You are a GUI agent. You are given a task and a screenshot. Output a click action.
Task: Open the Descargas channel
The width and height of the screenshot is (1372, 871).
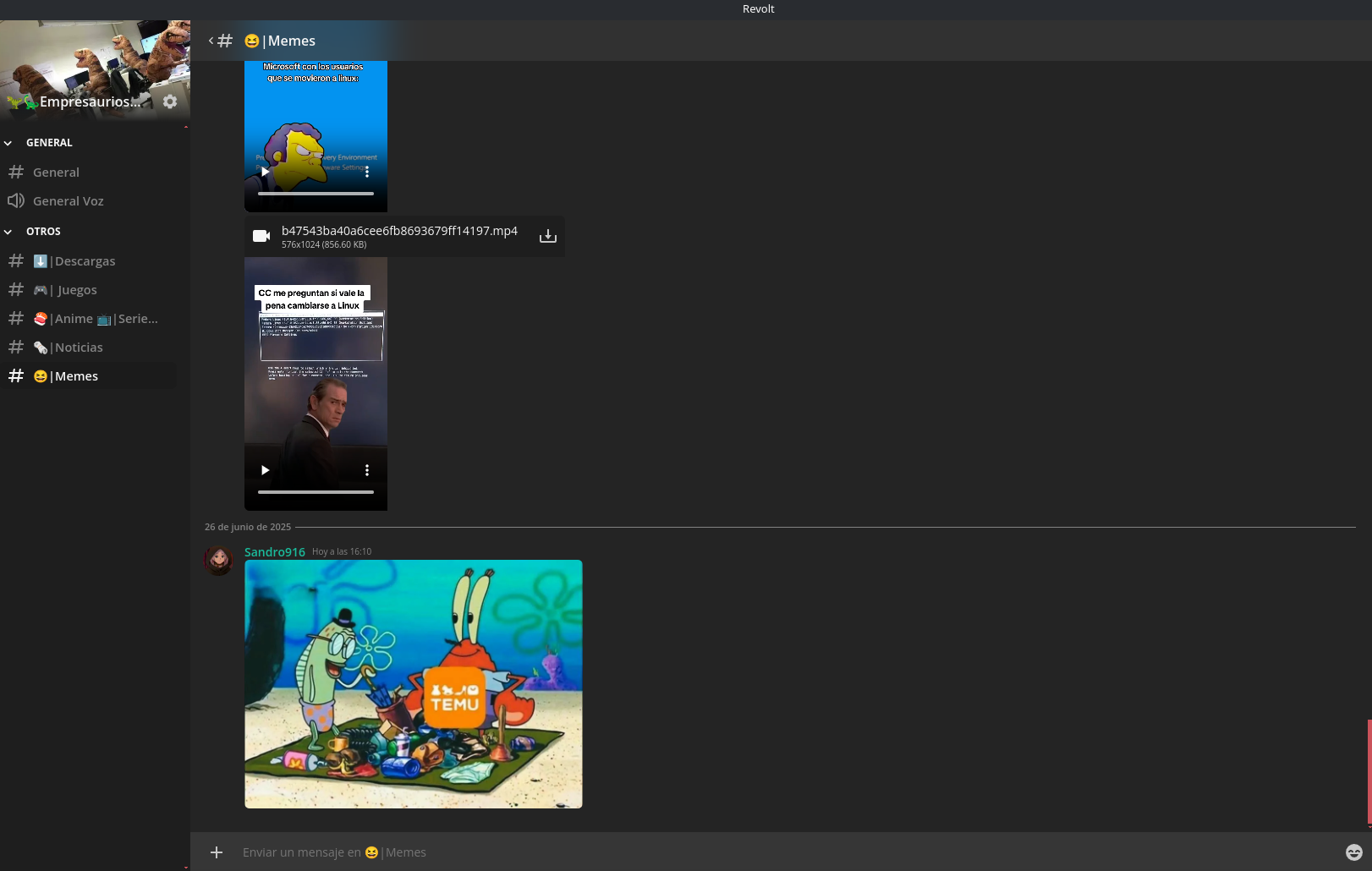(x=89, y=261)
